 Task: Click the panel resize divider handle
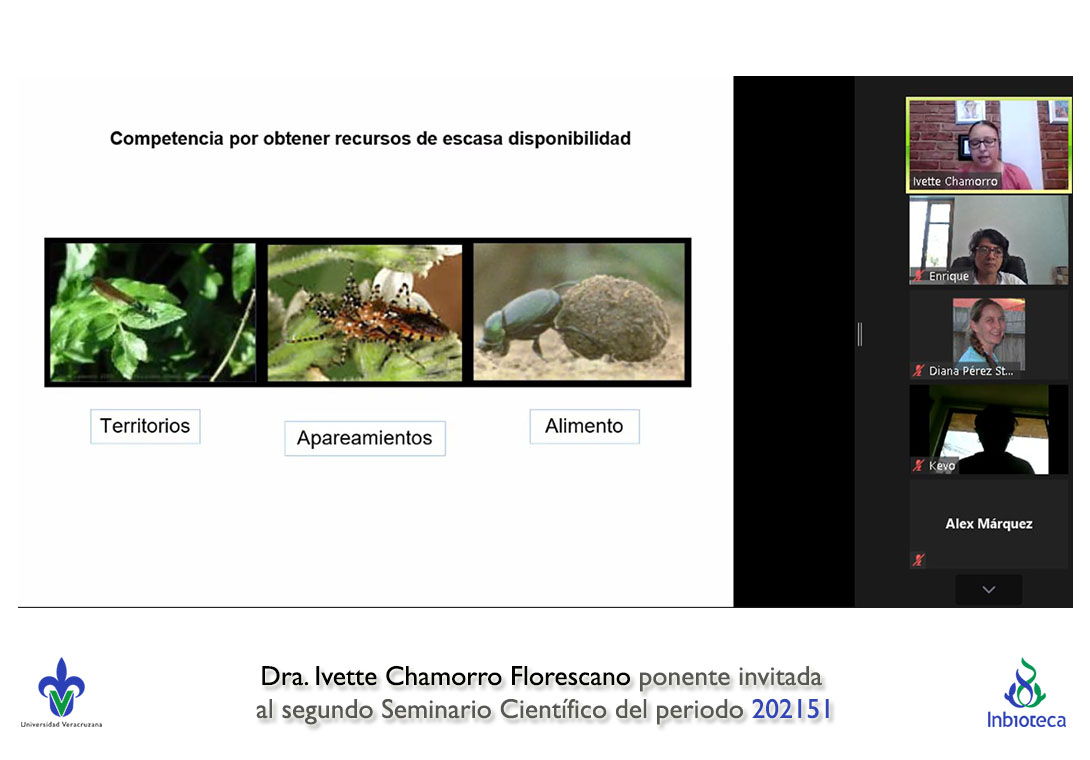[x=859, y=334]
